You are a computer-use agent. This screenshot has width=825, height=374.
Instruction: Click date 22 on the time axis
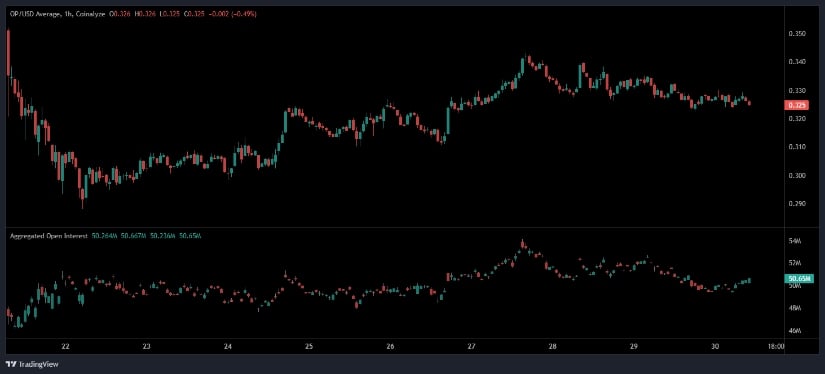click(x=66, y=347)
